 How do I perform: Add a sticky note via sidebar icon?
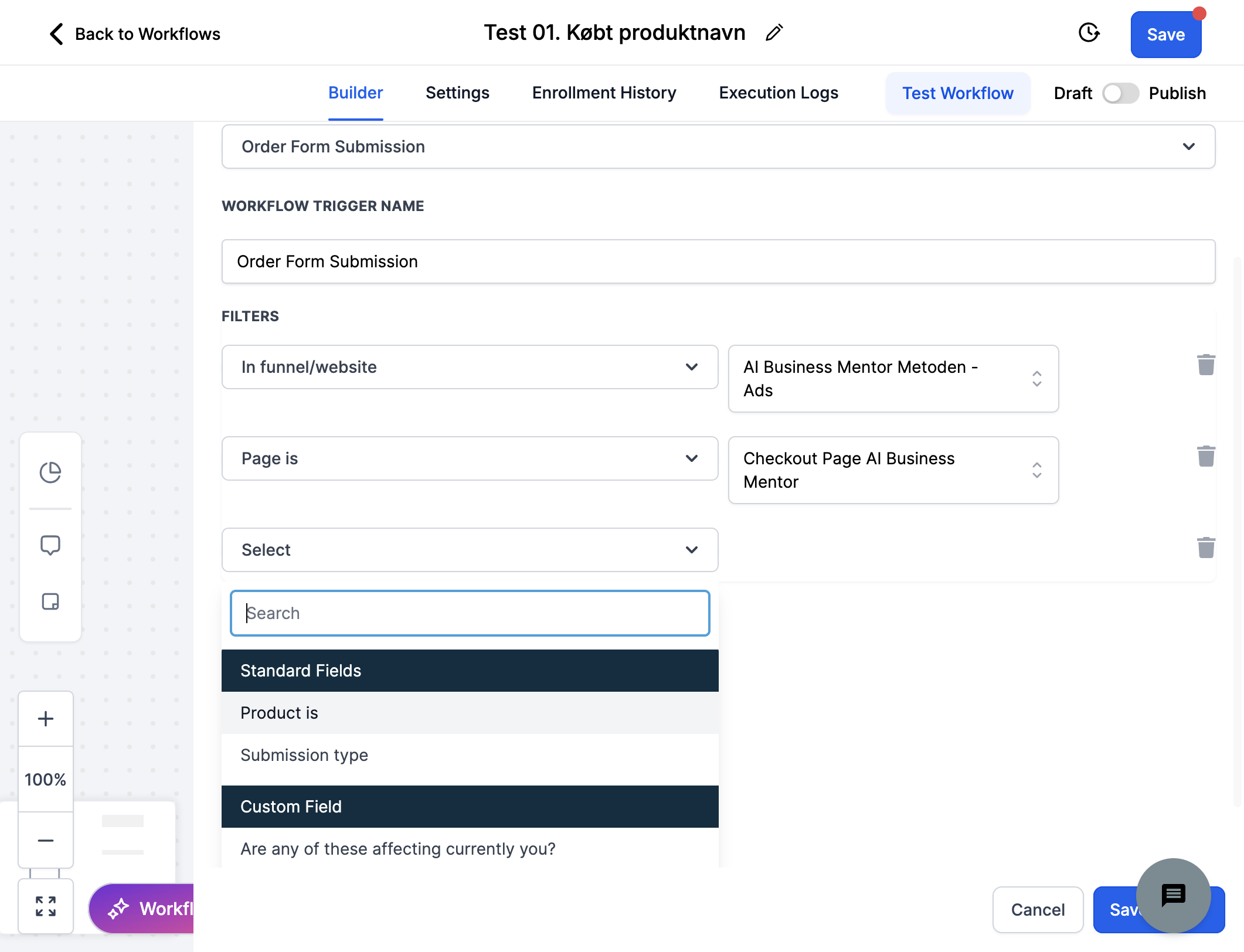(50, 601)
